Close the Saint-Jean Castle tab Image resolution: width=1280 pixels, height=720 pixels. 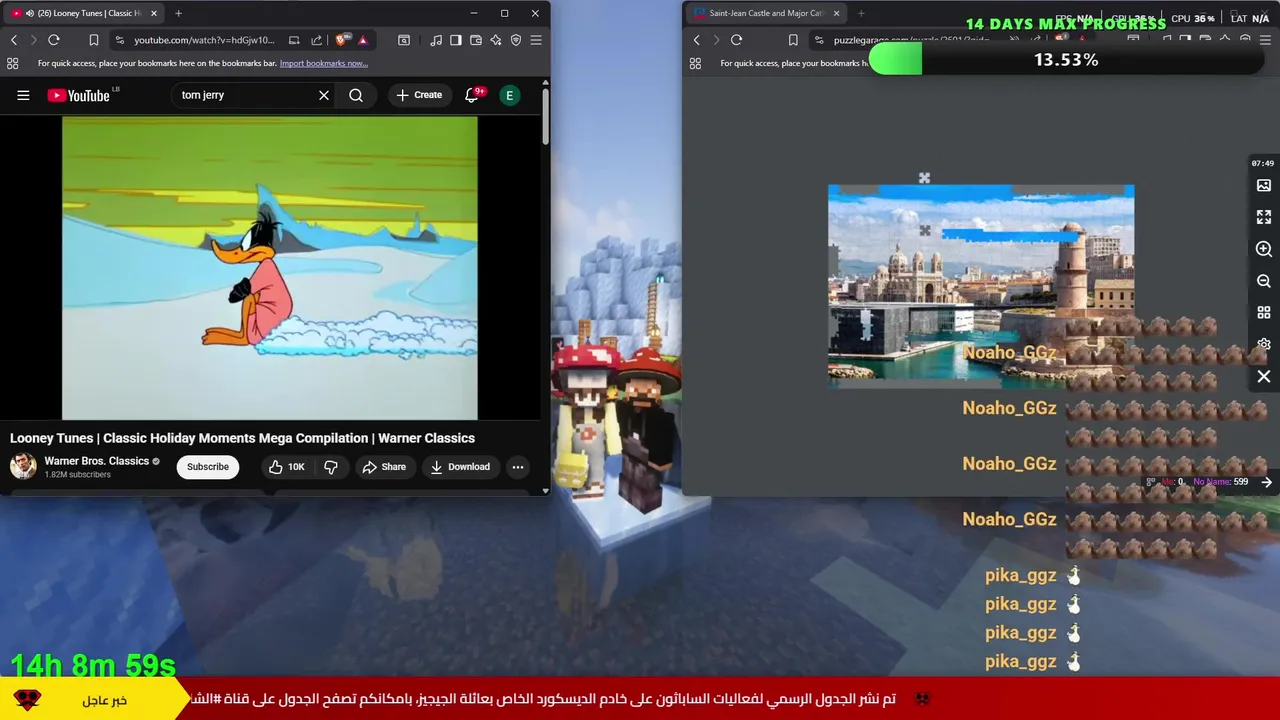pos(836,13)
